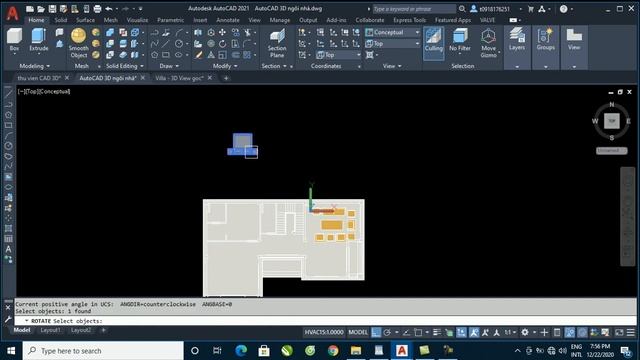Screen dimensions: 640x360
Task: Click the ROTATE command line input
Action: [x=325, y=321]
